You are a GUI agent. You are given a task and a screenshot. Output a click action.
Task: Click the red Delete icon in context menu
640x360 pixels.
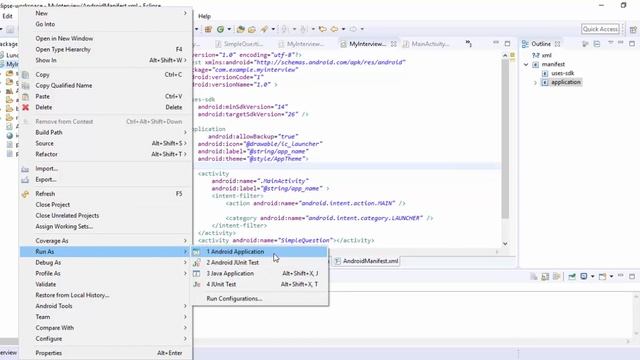[x=25, y=107]
